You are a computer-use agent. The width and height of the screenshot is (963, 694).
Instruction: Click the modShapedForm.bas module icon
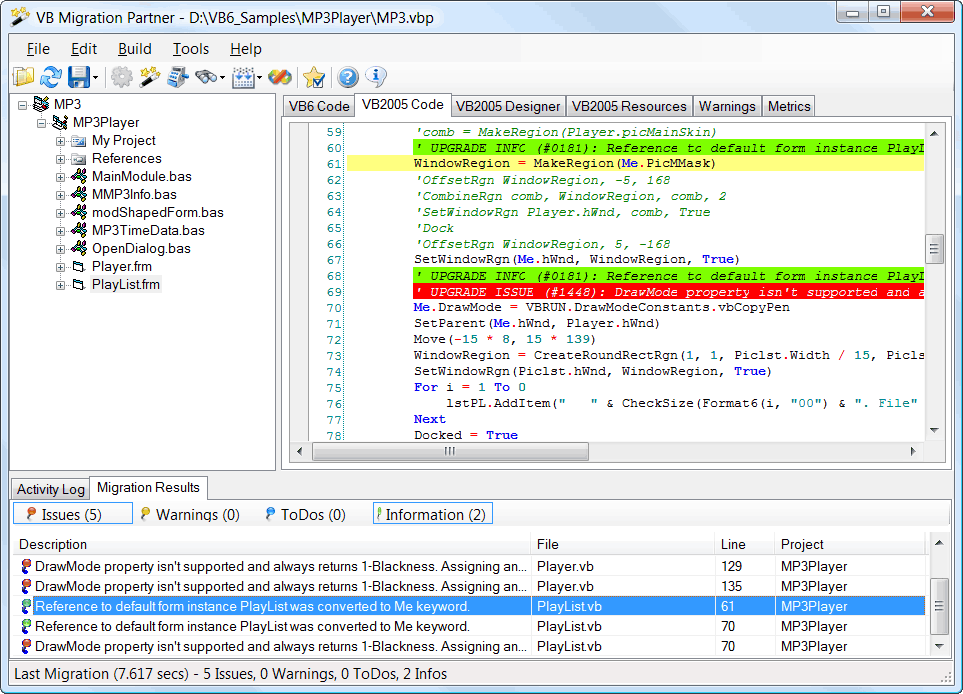(x=79, y=212)
